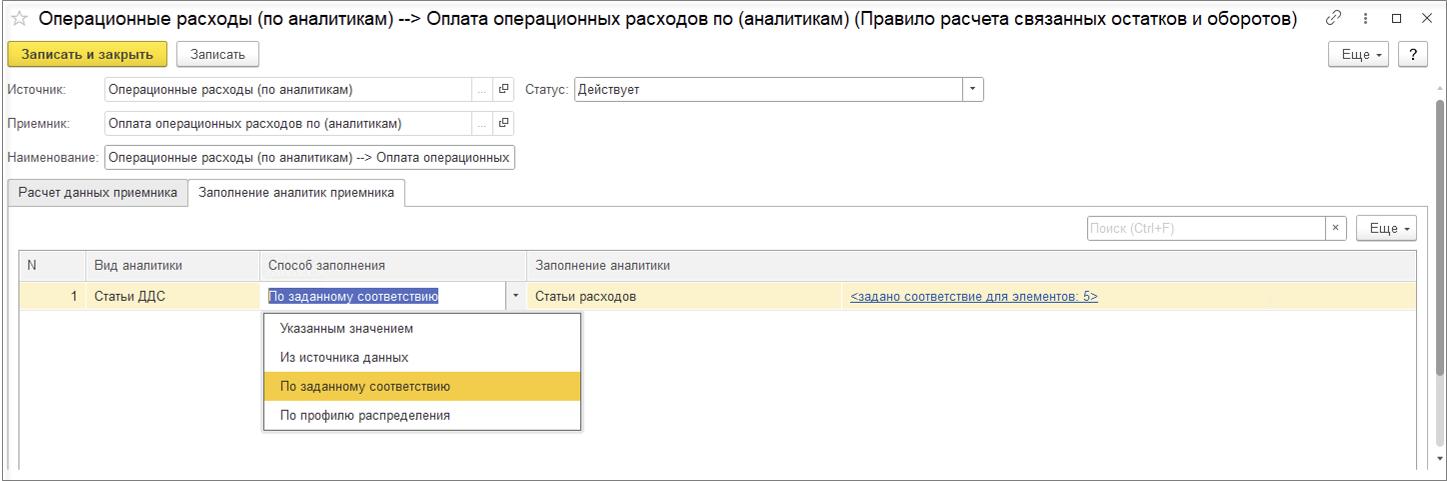Click the copy link chain icon
The width and height of the screenshot is (1447, 481).
click(x=1333, y=18)
